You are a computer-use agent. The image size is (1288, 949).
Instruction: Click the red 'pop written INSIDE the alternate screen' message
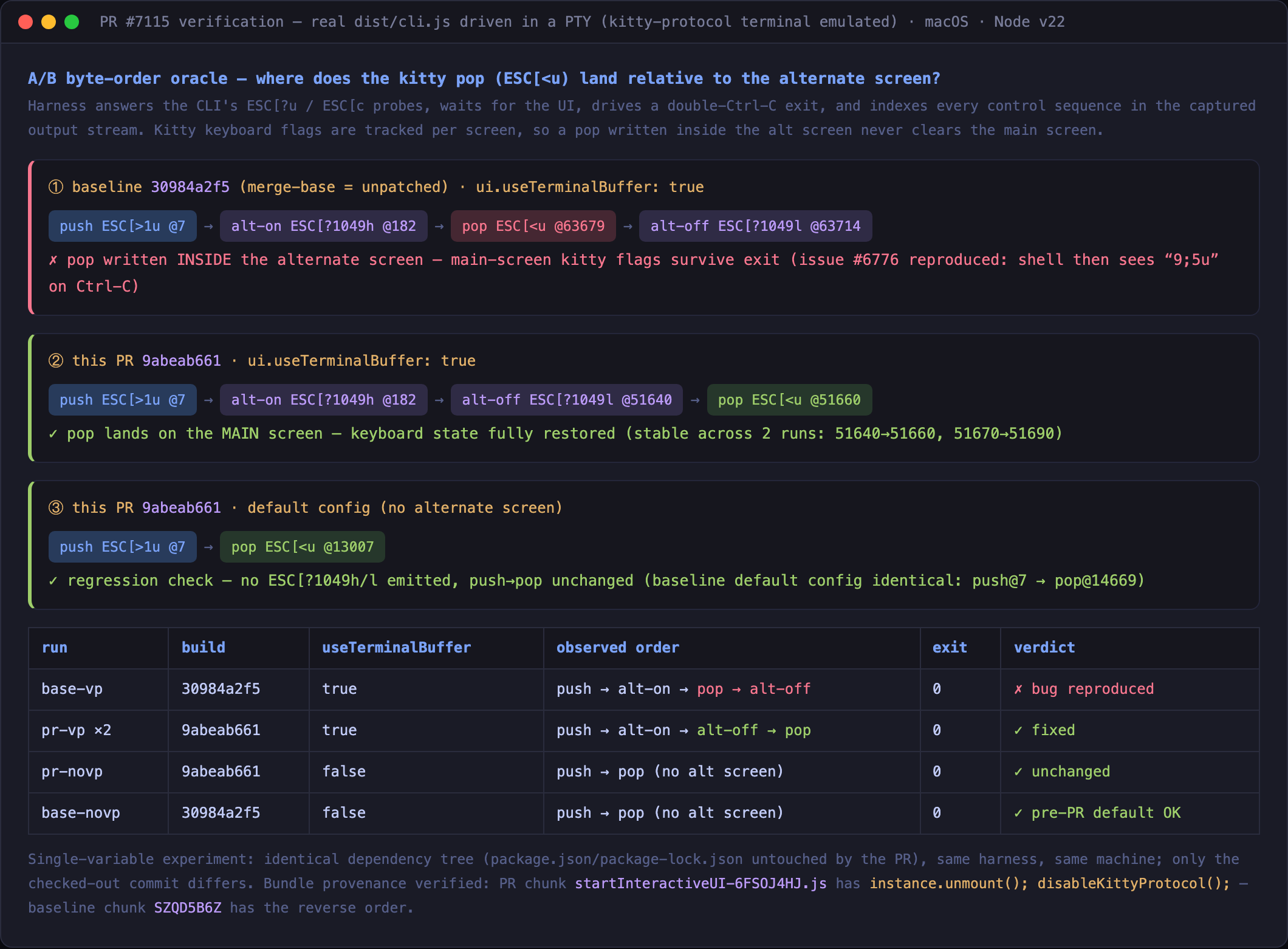634,273
